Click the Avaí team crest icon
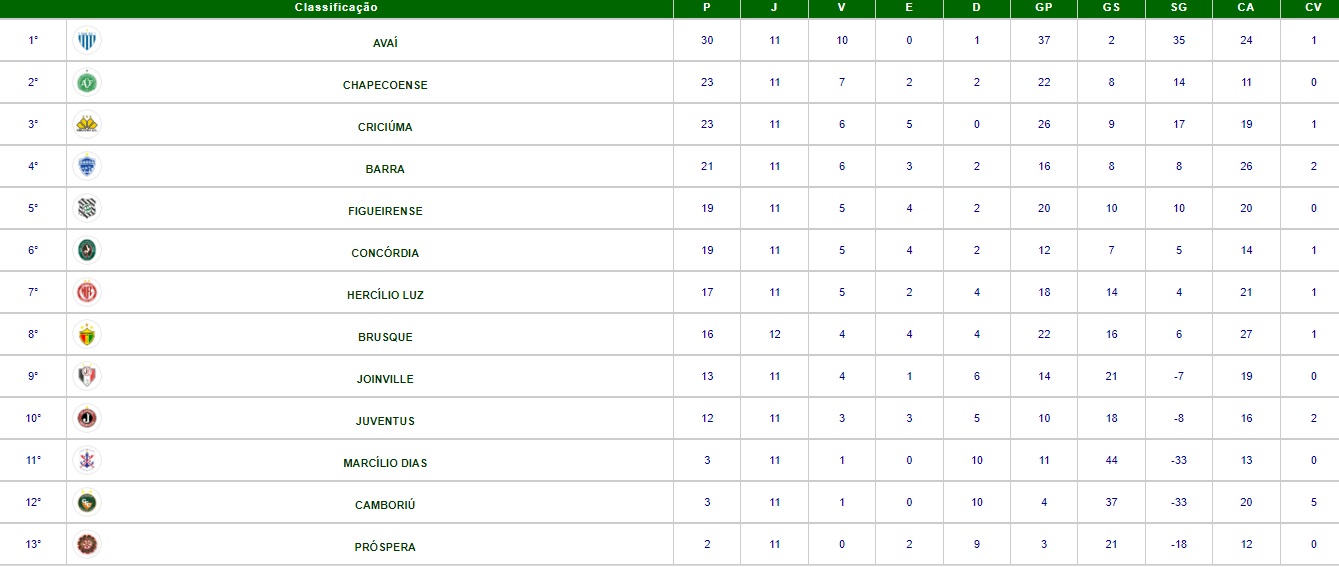Screen dimensions: 1339x567 pos(88,41)
